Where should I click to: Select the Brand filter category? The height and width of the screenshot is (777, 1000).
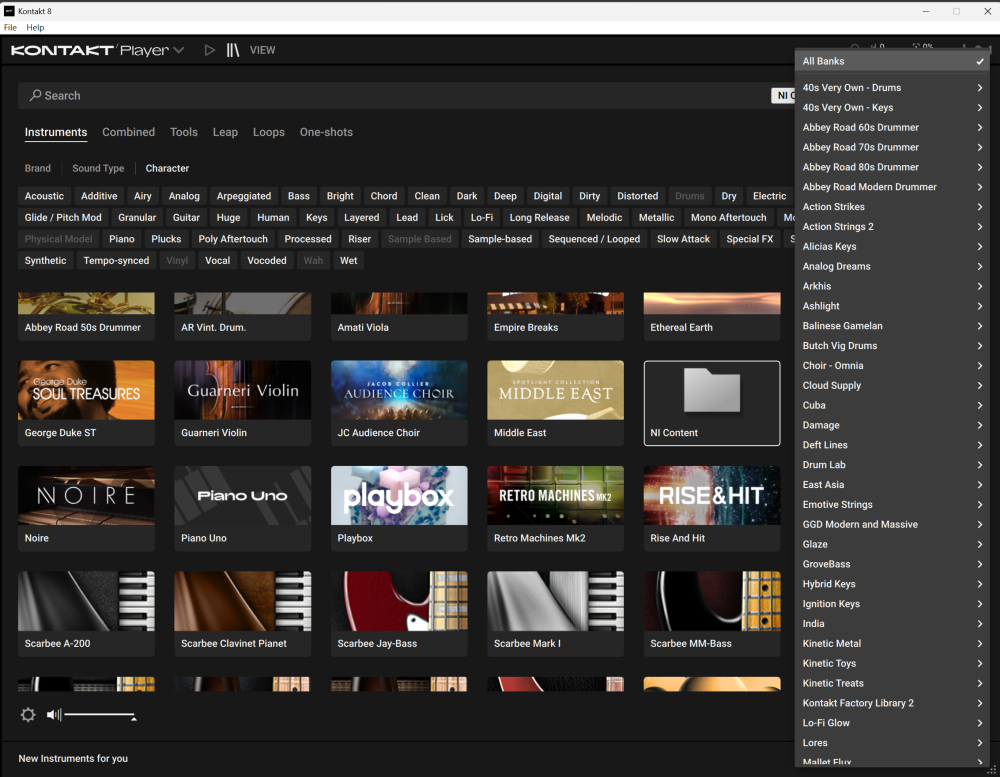tap(38, 168)
